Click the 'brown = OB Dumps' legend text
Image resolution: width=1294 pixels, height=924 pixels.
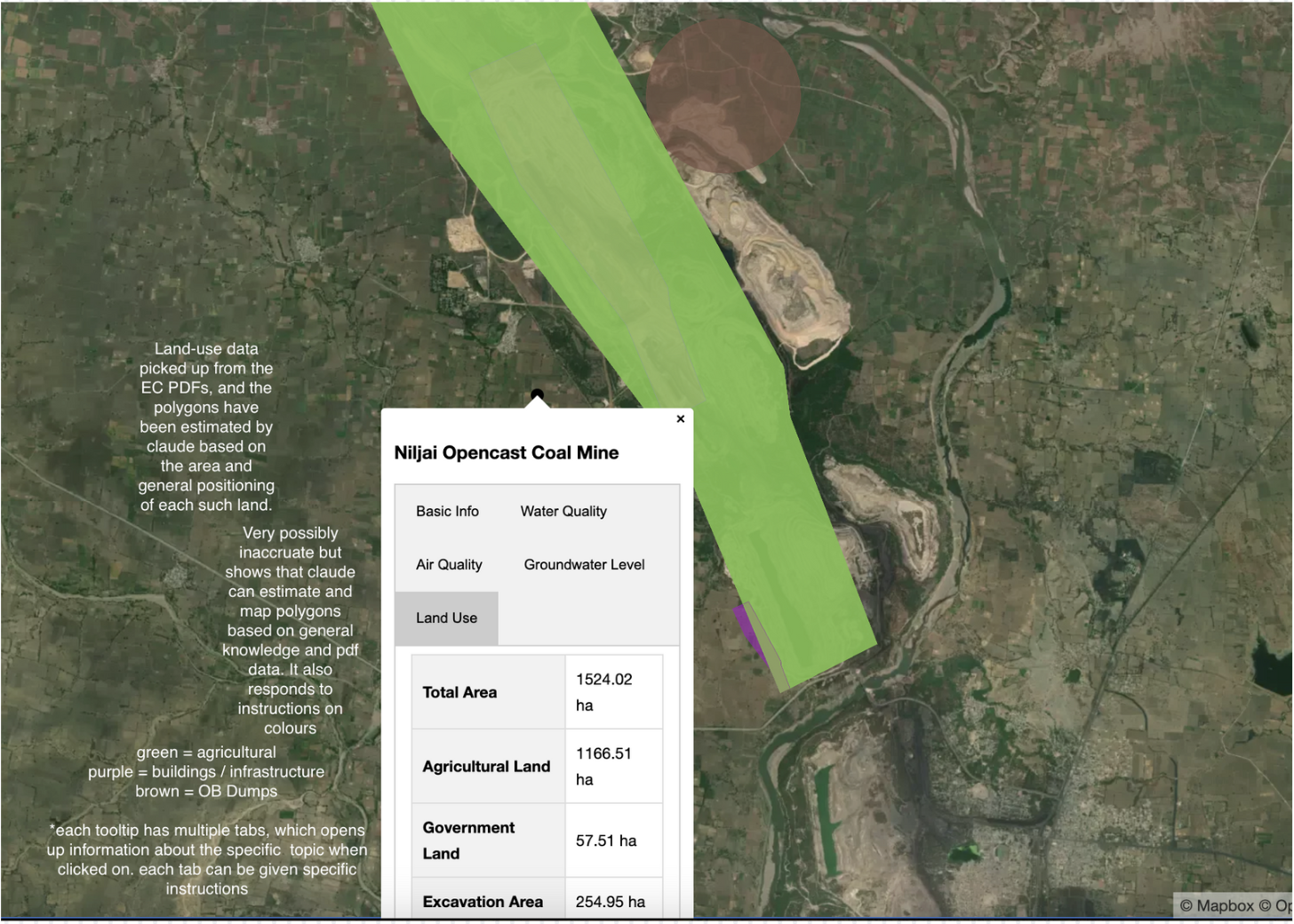[x=206, y=792]
